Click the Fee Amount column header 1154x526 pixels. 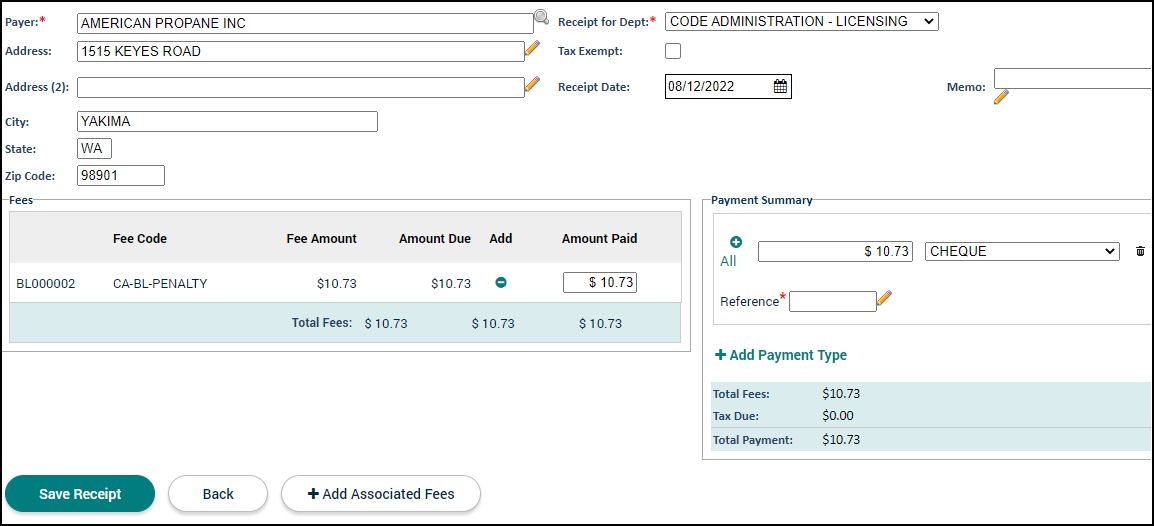coord(322,238)
